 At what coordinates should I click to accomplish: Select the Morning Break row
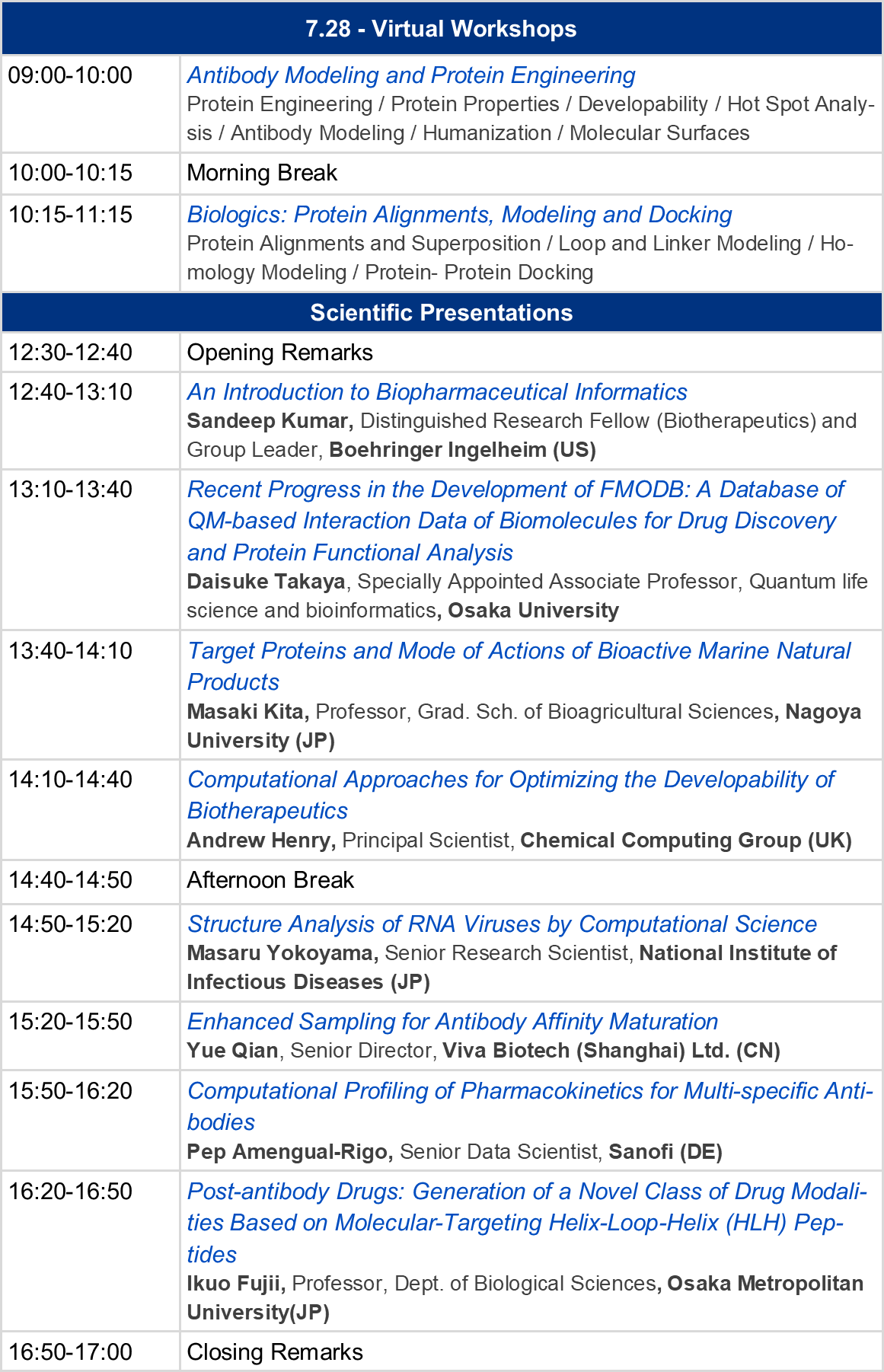click(x=442, y=174)
